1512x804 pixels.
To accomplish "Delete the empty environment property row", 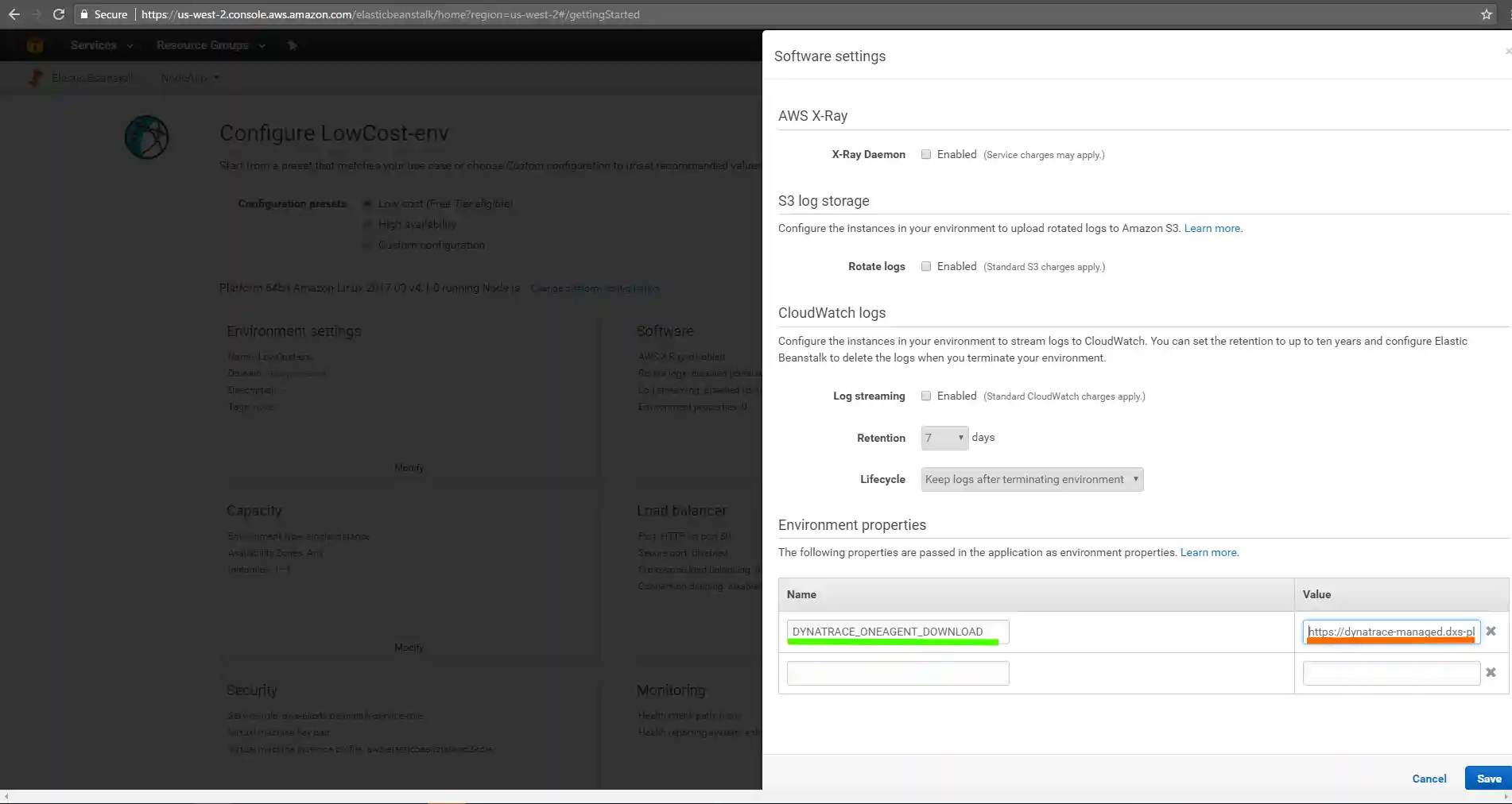I will click(1491, 673).
